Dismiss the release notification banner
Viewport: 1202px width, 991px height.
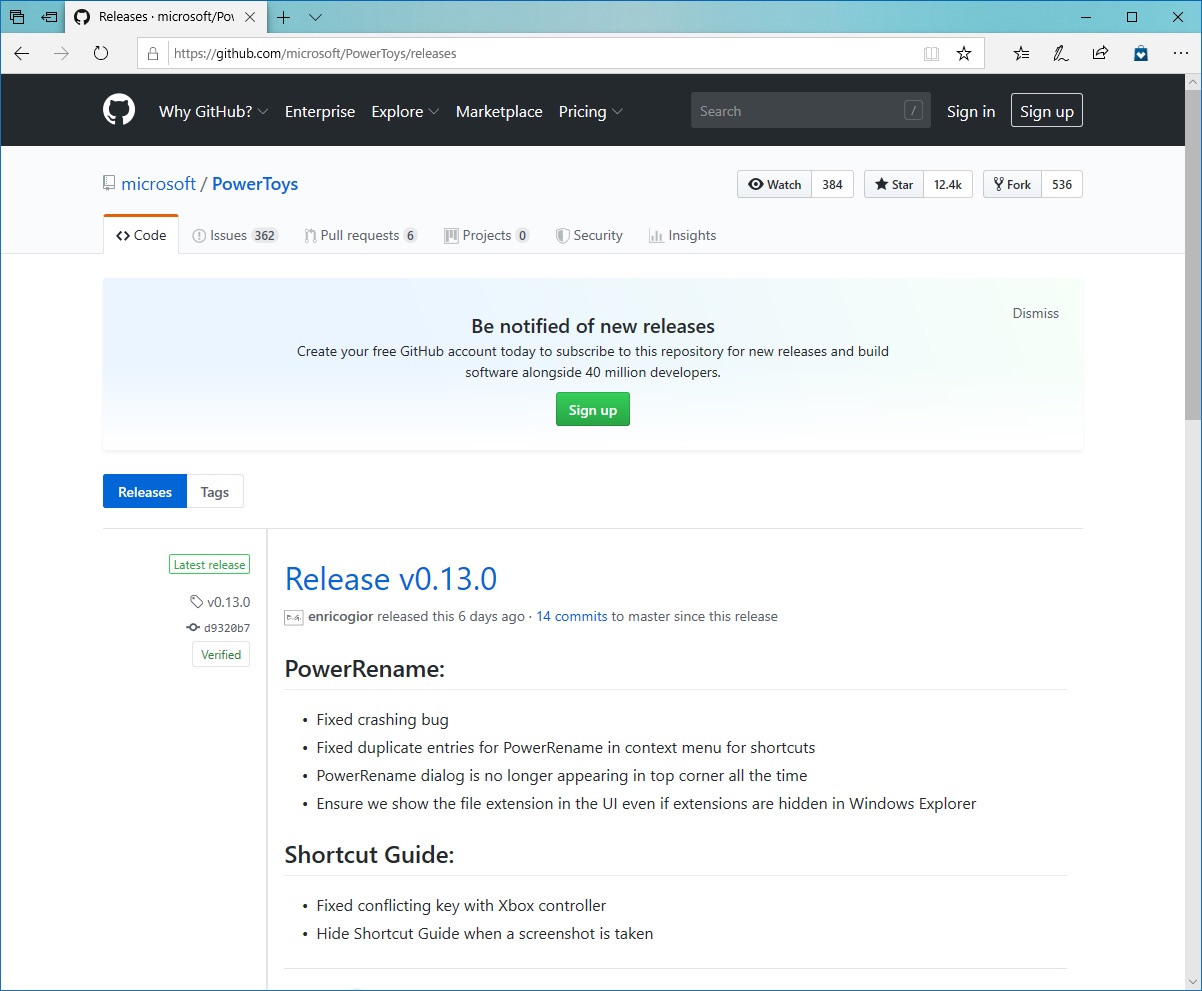tap(1035, 313)
